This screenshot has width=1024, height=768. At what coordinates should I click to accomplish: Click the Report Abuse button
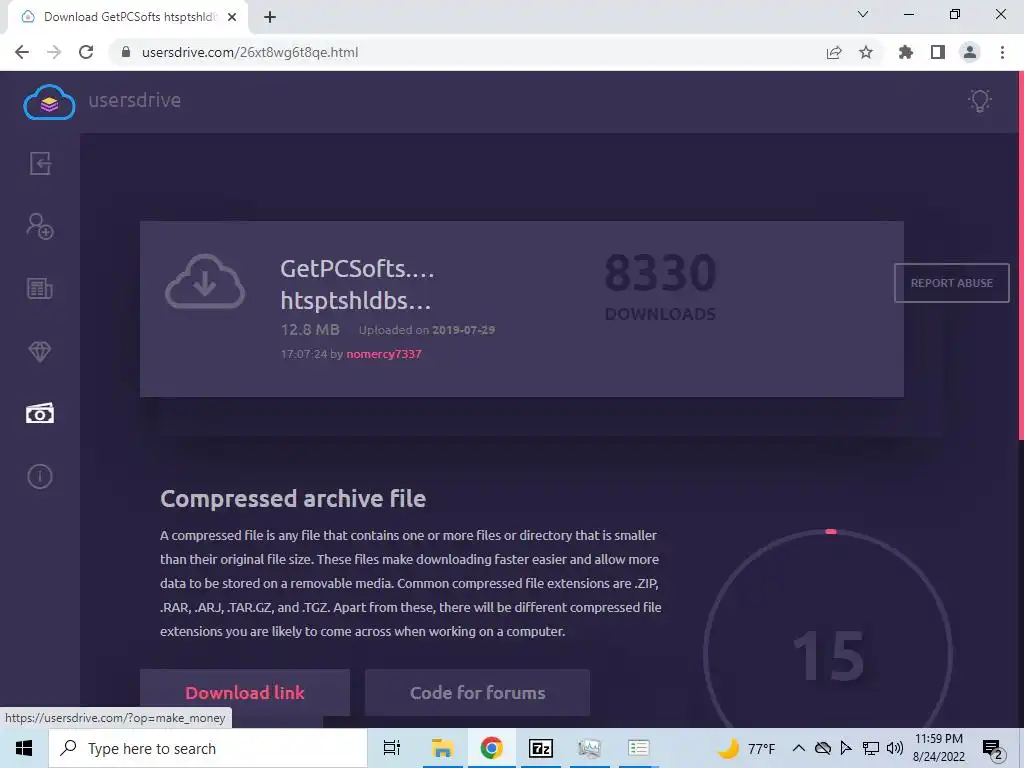coord(952,283)
